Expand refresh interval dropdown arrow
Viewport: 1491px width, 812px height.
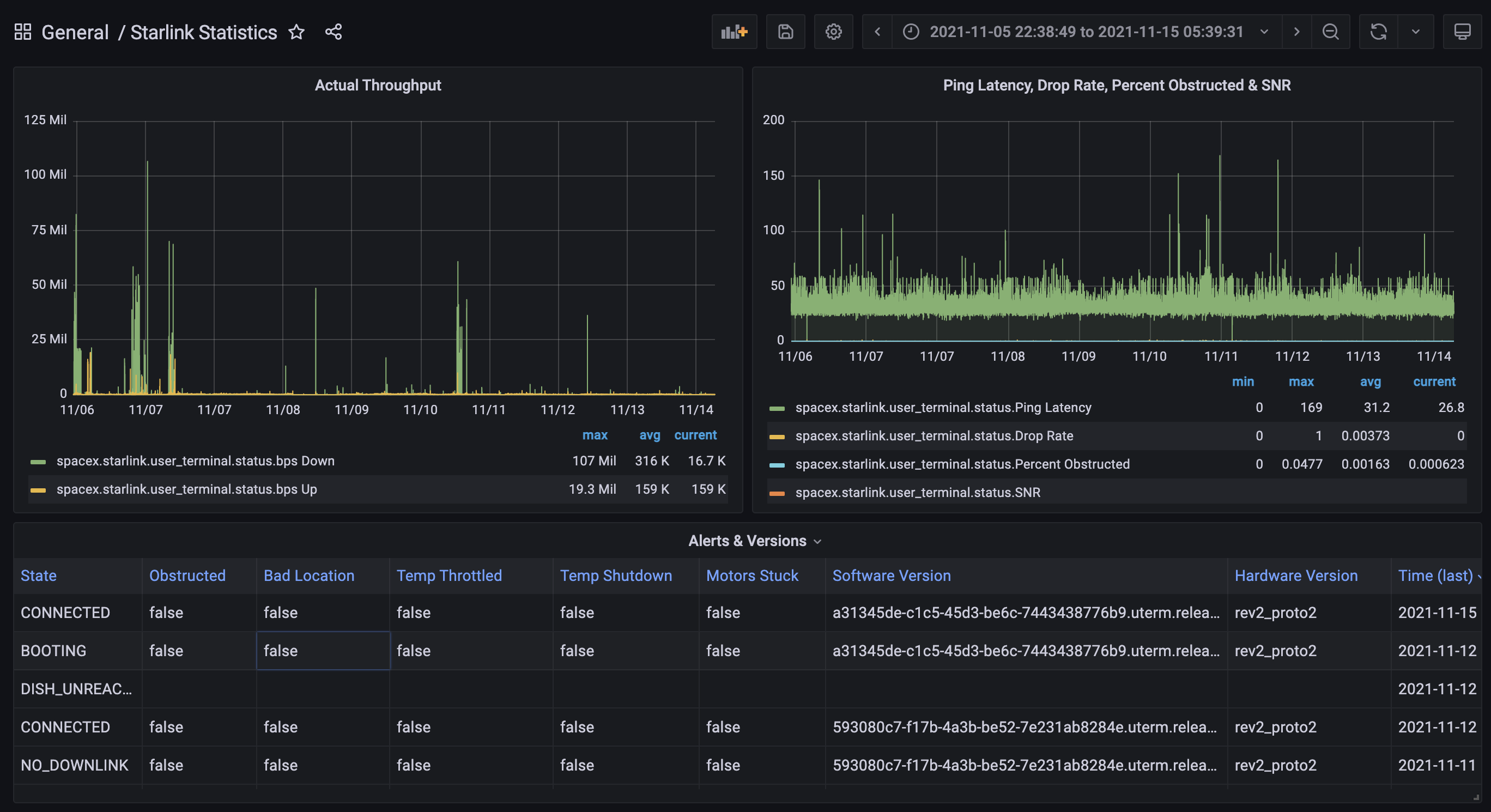(x=1415, y=32)
